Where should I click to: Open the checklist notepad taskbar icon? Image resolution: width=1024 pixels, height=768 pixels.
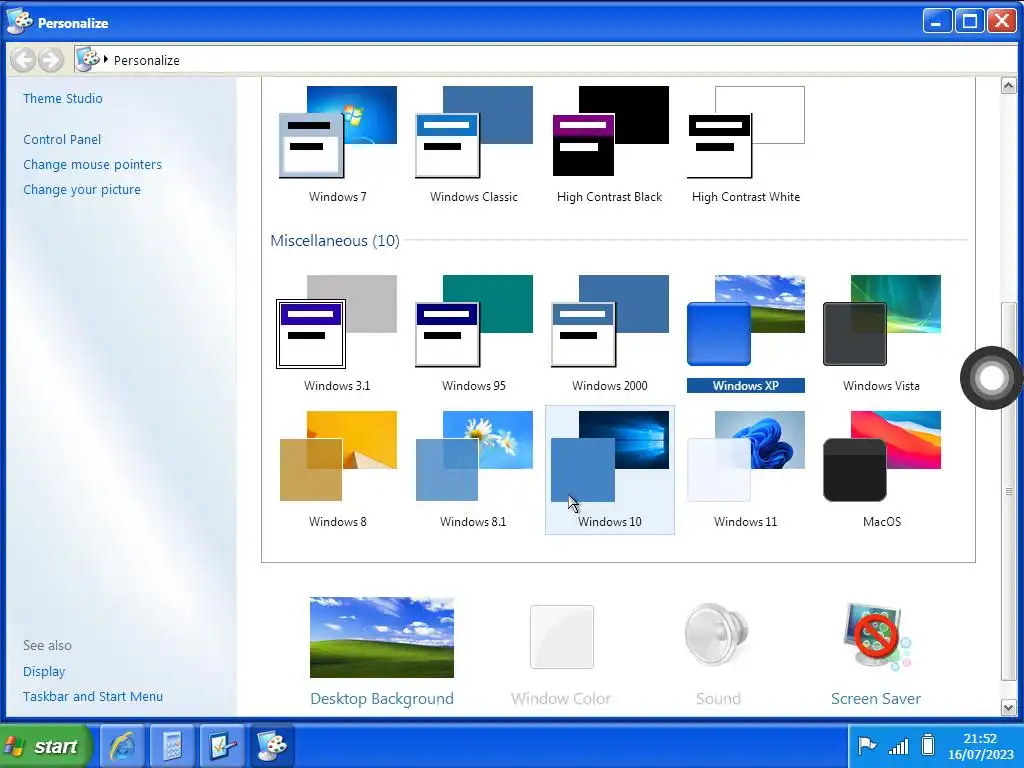[222, 745]
